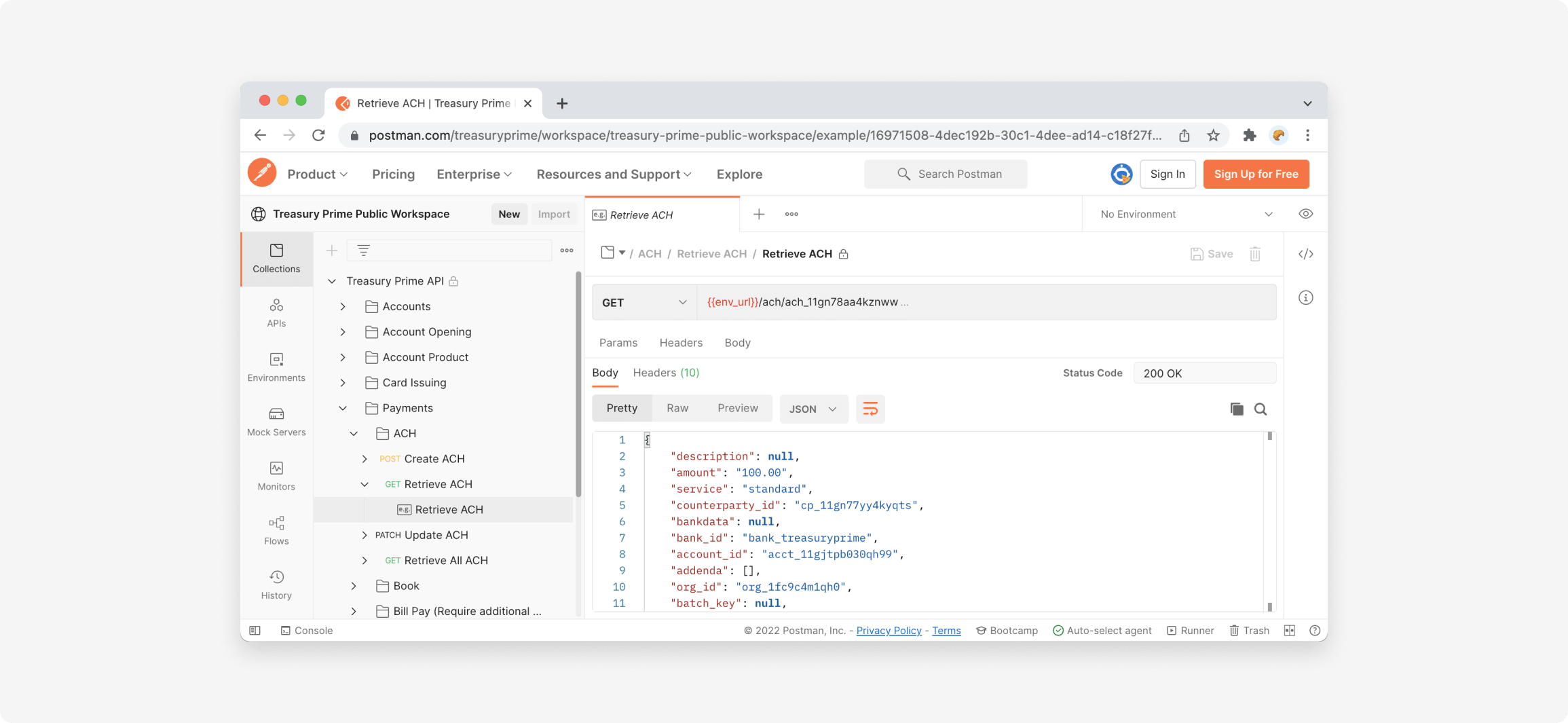The height and width of the screenshot is (723, 1568).
Task: Open the tab more options ellipsis
Action: click(x=791, y=214)
